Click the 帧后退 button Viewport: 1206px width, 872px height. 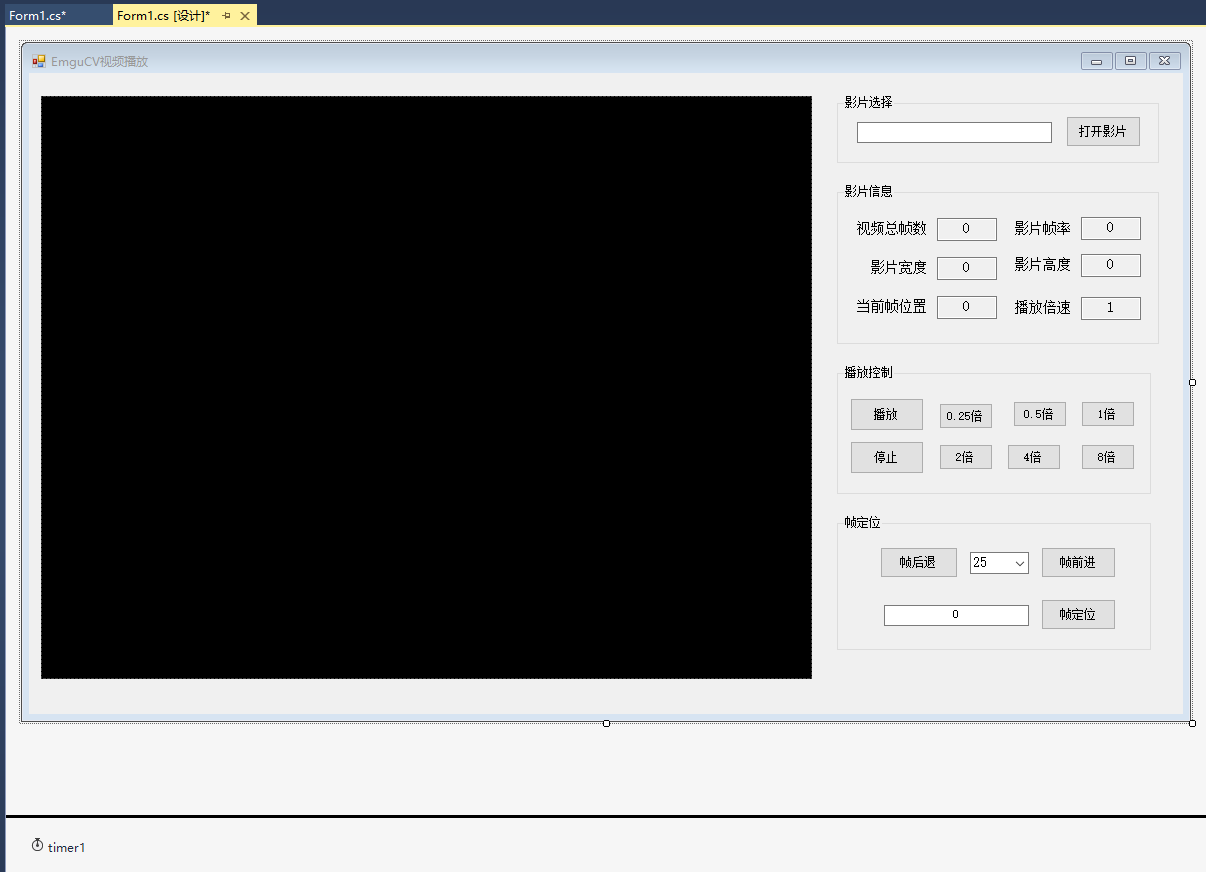(919, 562)
